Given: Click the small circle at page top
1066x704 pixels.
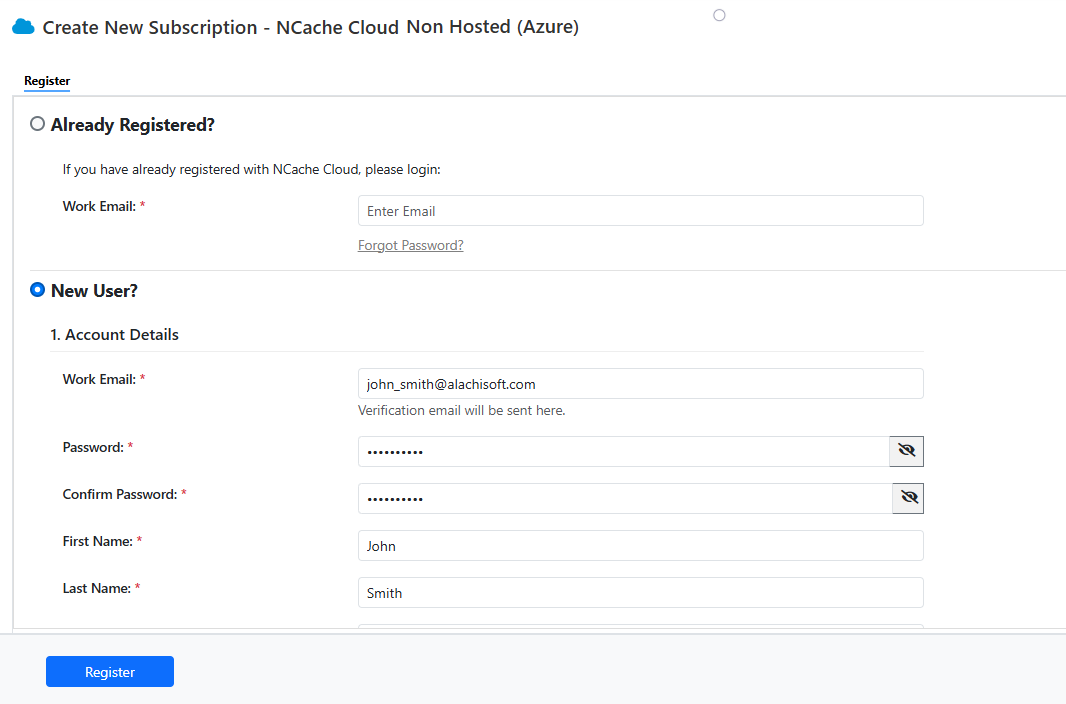Looking at the screenshot, I should tap(719, 15).
